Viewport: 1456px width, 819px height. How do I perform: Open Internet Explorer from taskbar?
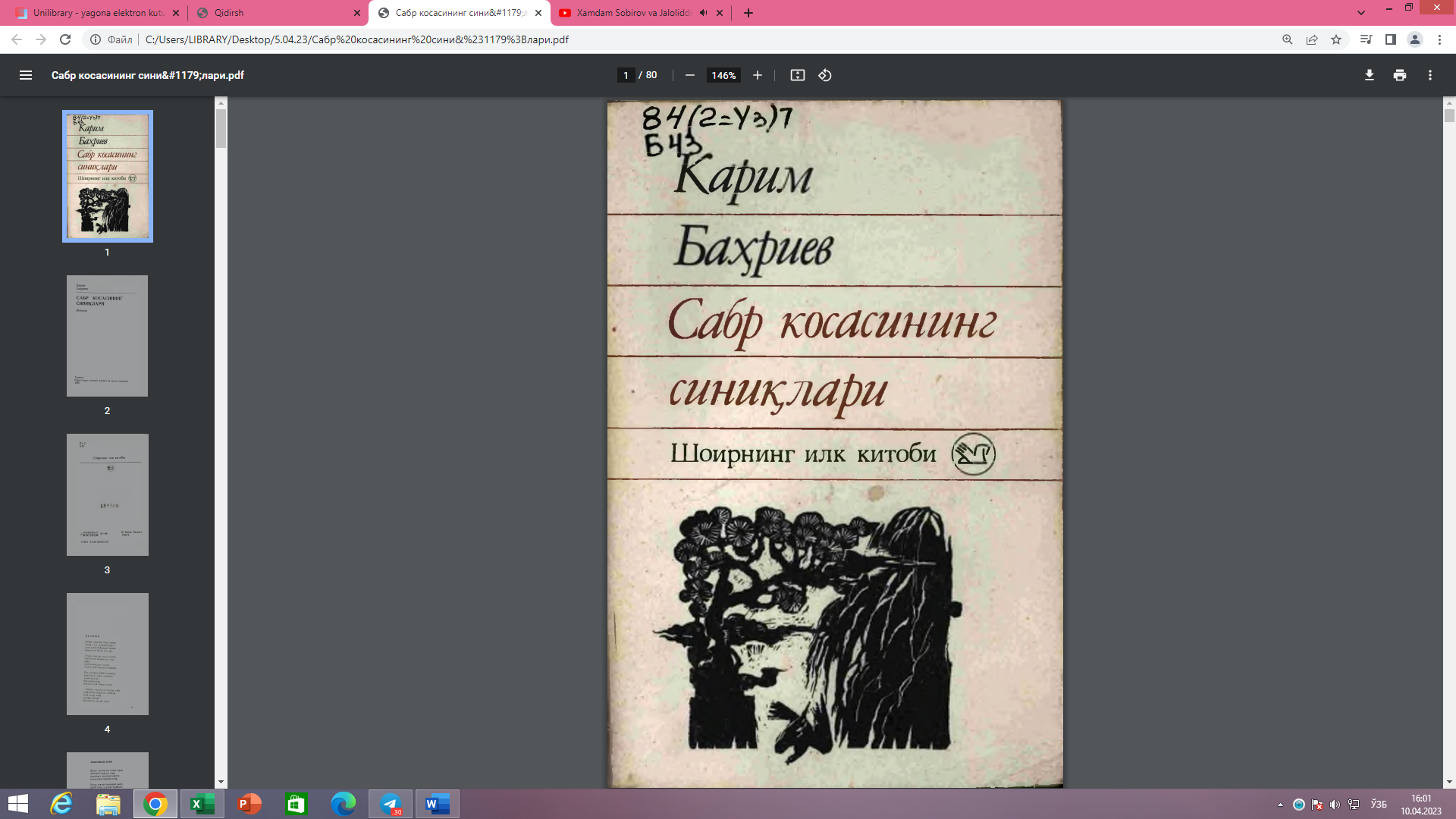[x=61, y=804]
